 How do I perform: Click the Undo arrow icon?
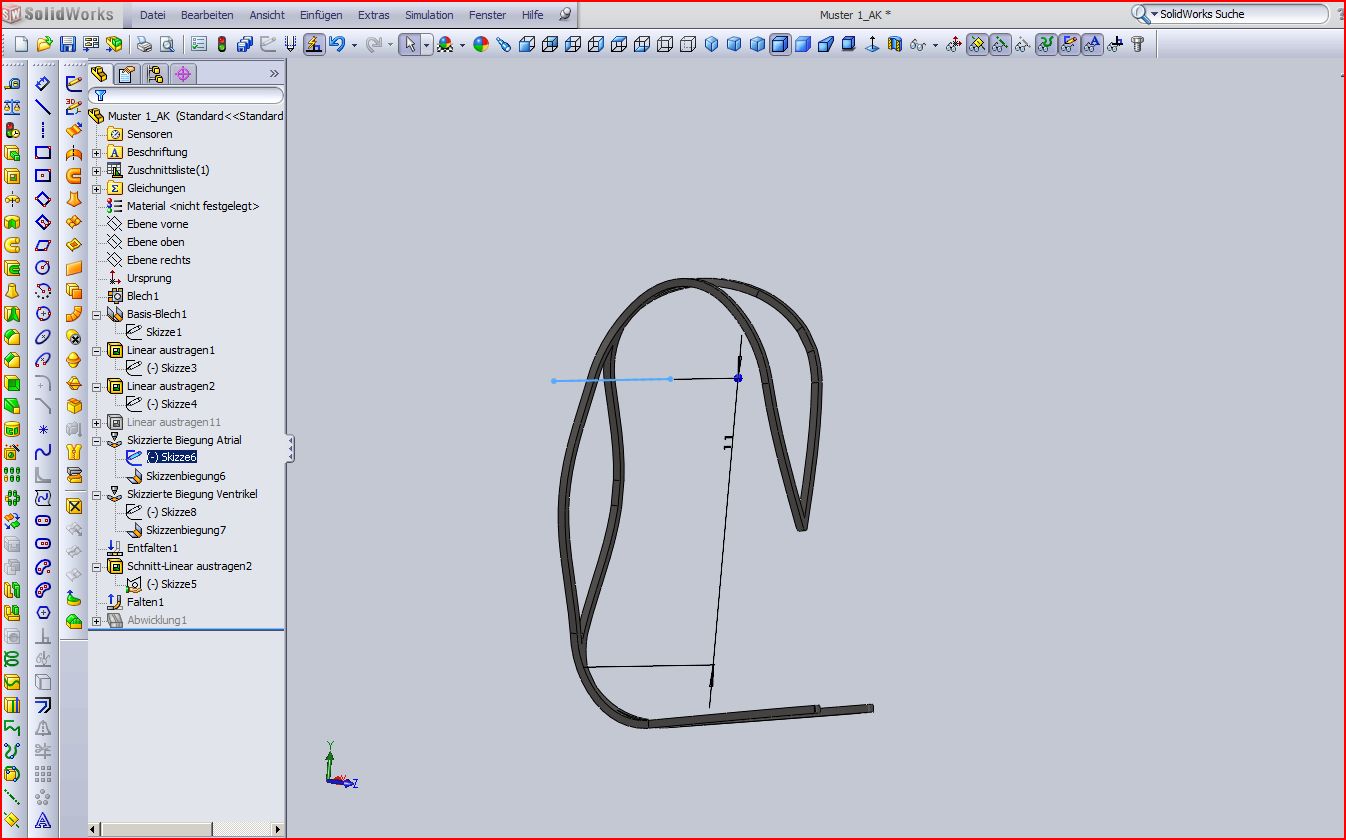(337, 44)
